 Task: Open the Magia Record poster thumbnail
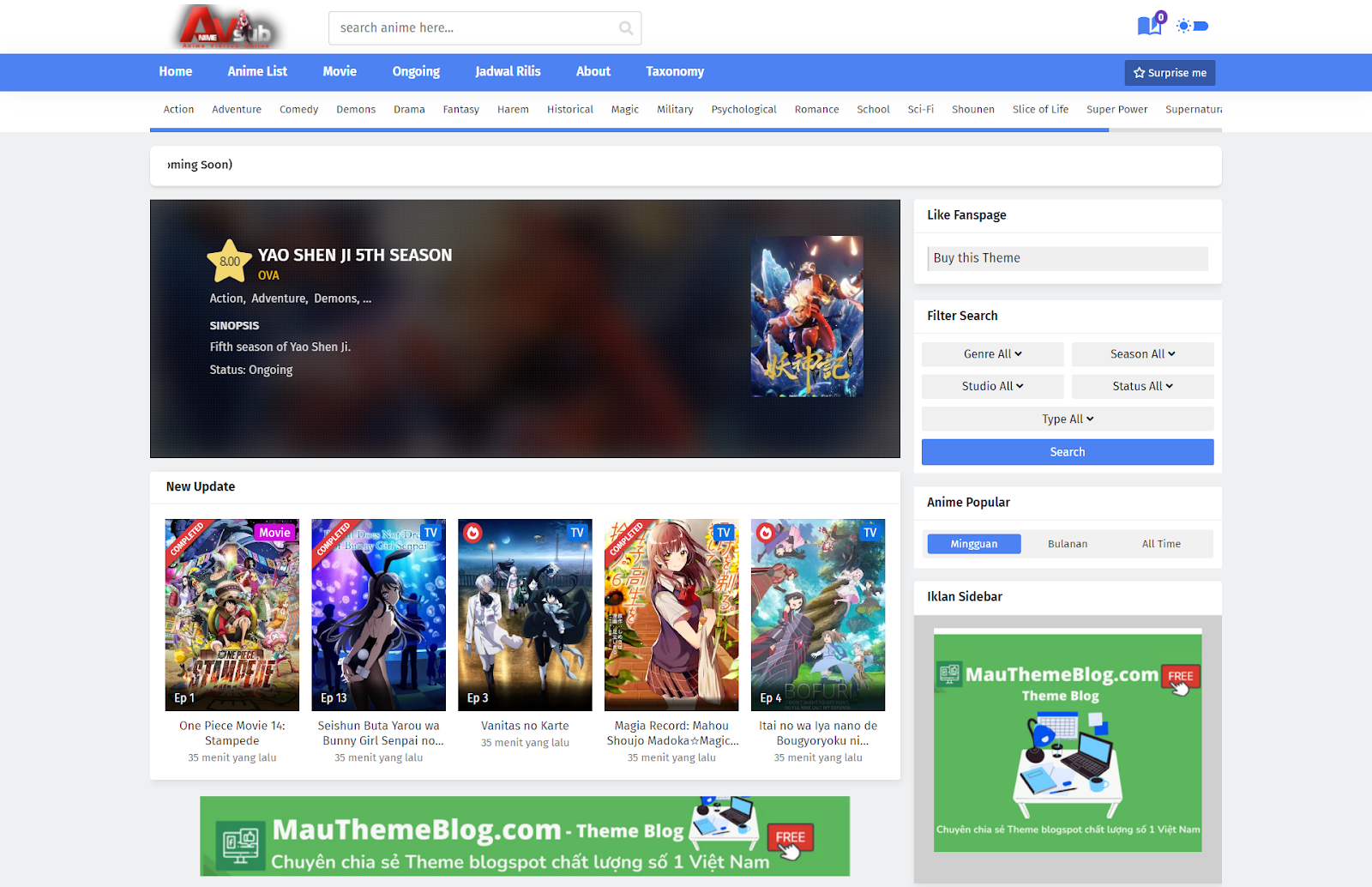pos(671,615)
